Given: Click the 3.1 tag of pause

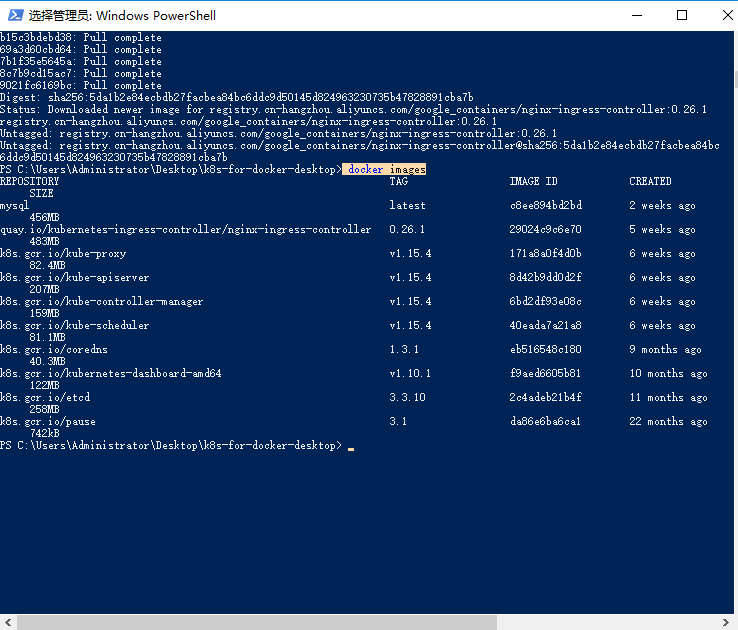Looking at the screenshot, I should (x=398, y=422).
